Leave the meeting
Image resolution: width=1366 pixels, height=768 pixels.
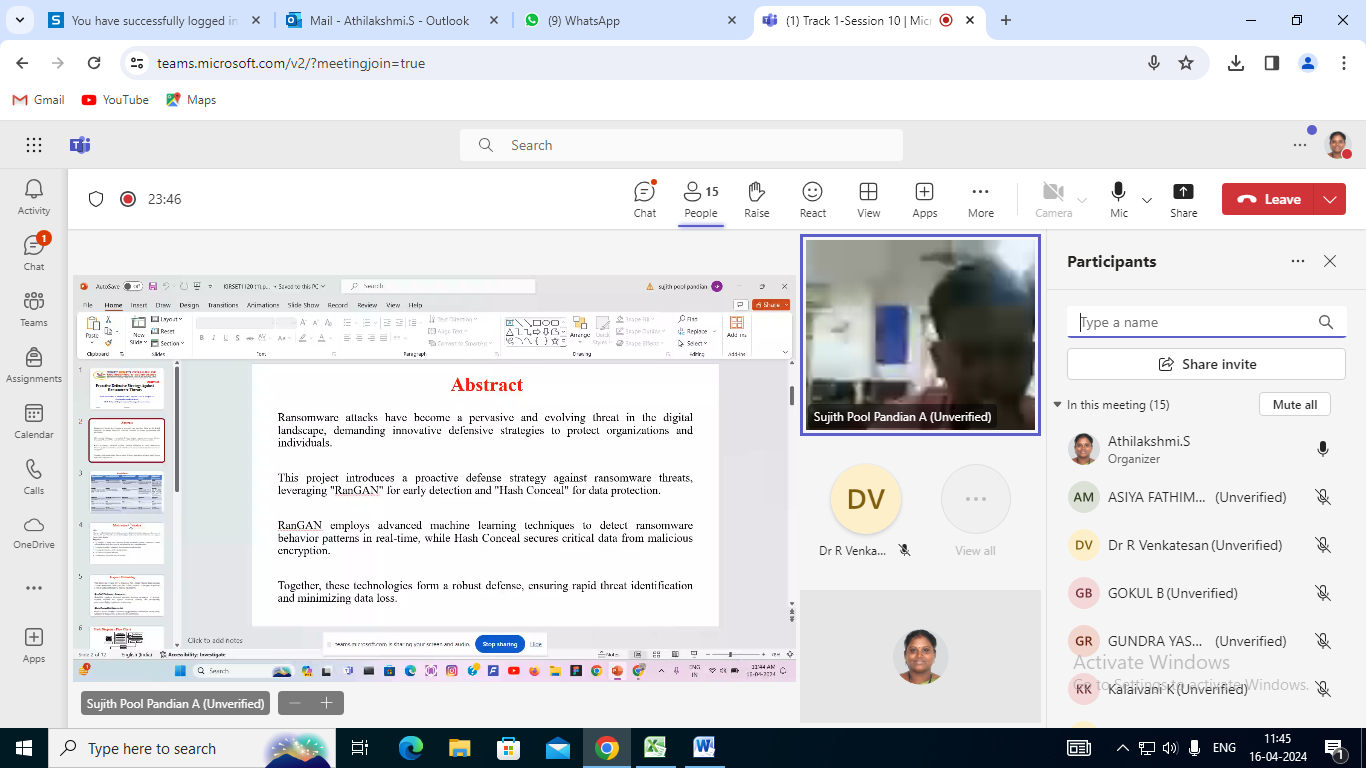click(x=1269, y=199)
